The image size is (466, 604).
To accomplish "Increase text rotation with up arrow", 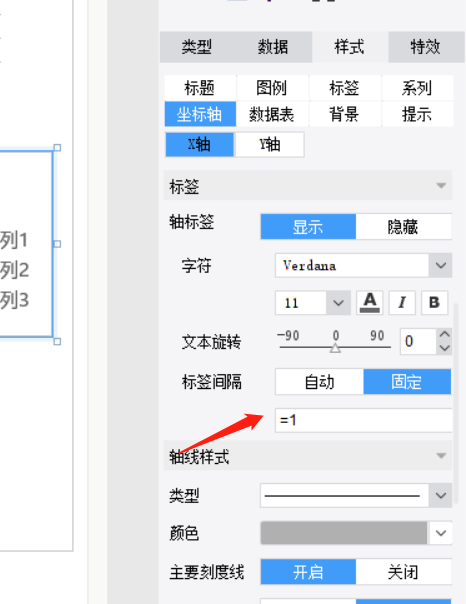I will point(444,334).
